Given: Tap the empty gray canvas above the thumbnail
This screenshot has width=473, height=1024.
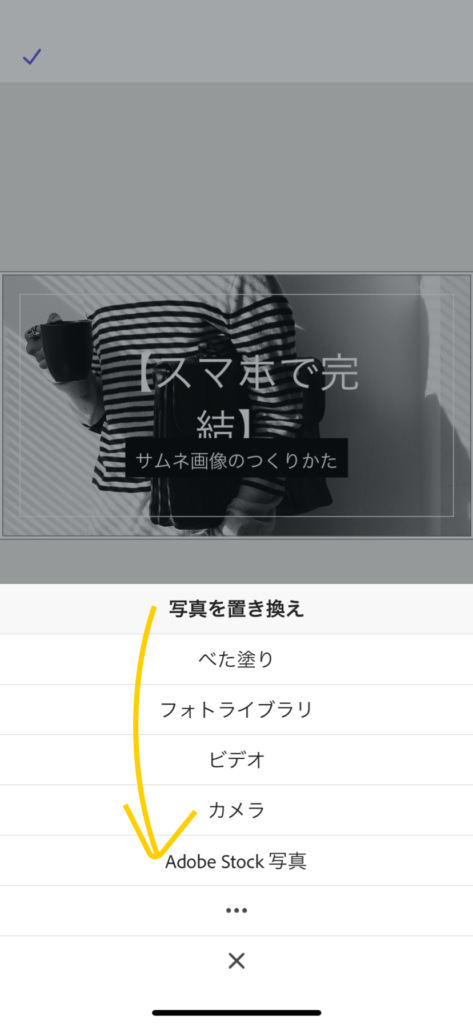Looking at the screenshot, I should click(236, 176).
